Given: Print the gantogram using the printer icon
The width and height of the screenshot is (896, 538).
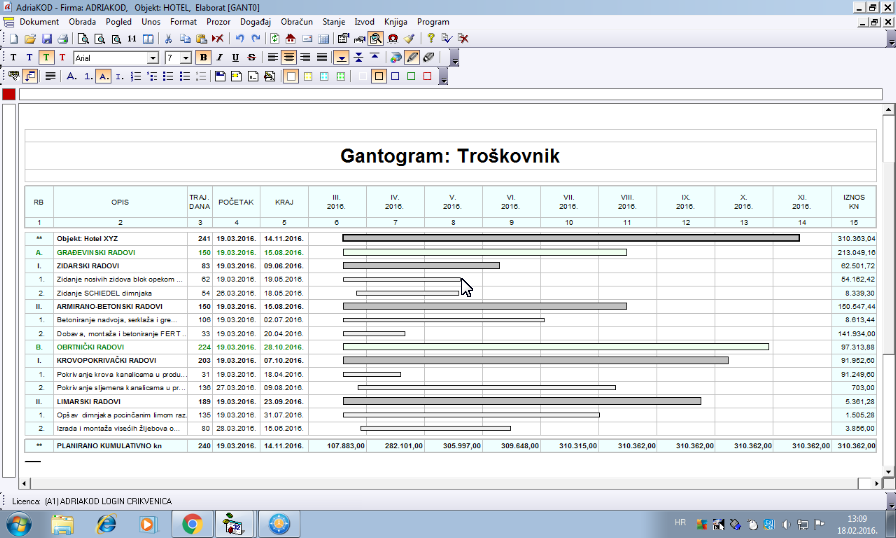Looking at the screenshot, I should (x=63, y=39).
